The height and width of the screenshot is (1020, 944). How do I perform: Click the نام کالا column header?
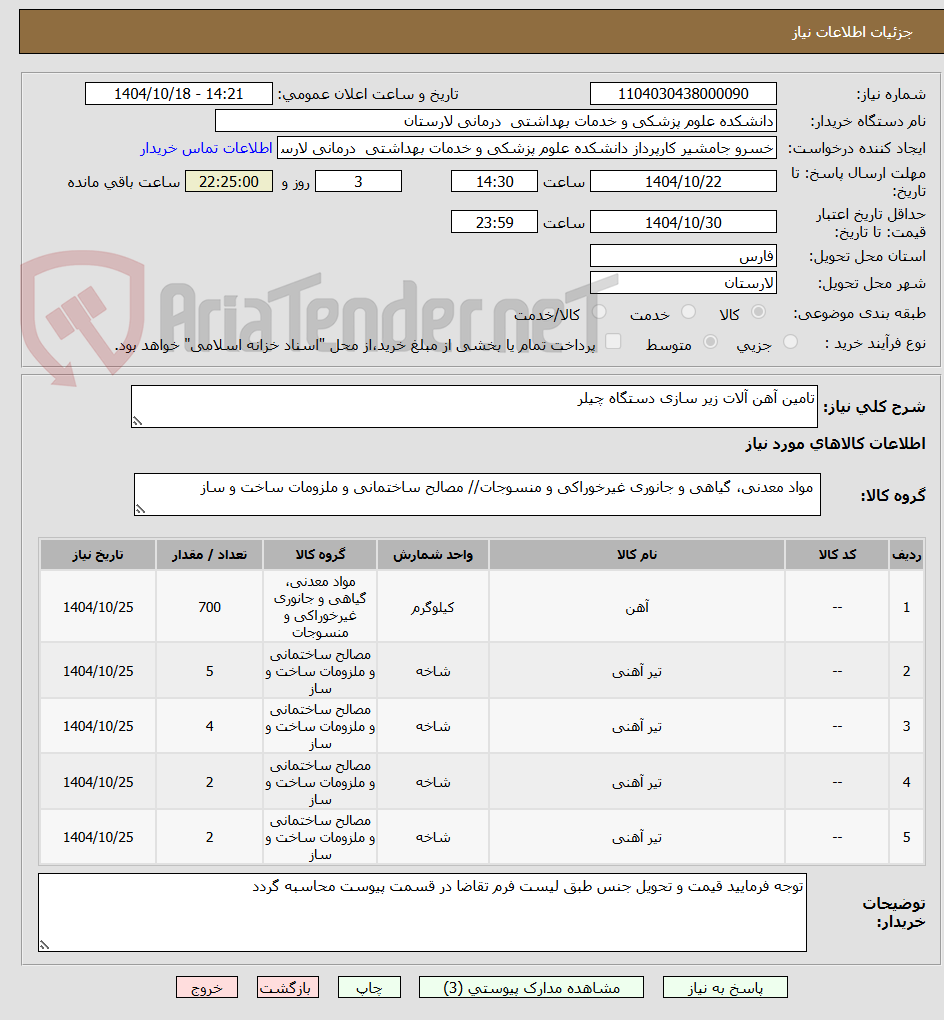click(637, 555)
